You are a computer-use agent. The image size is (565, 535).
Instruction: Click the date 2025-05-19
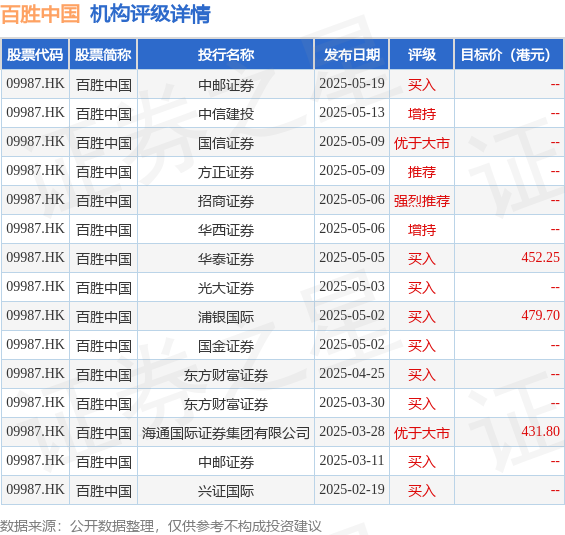[352, 84]
